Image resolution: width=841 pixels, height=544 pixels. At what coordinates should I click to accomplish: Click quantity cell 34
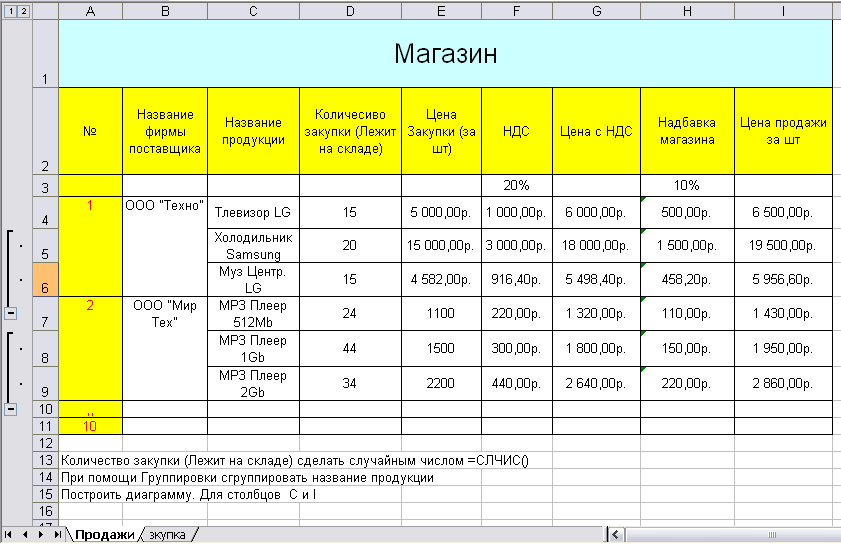(350, 384)
